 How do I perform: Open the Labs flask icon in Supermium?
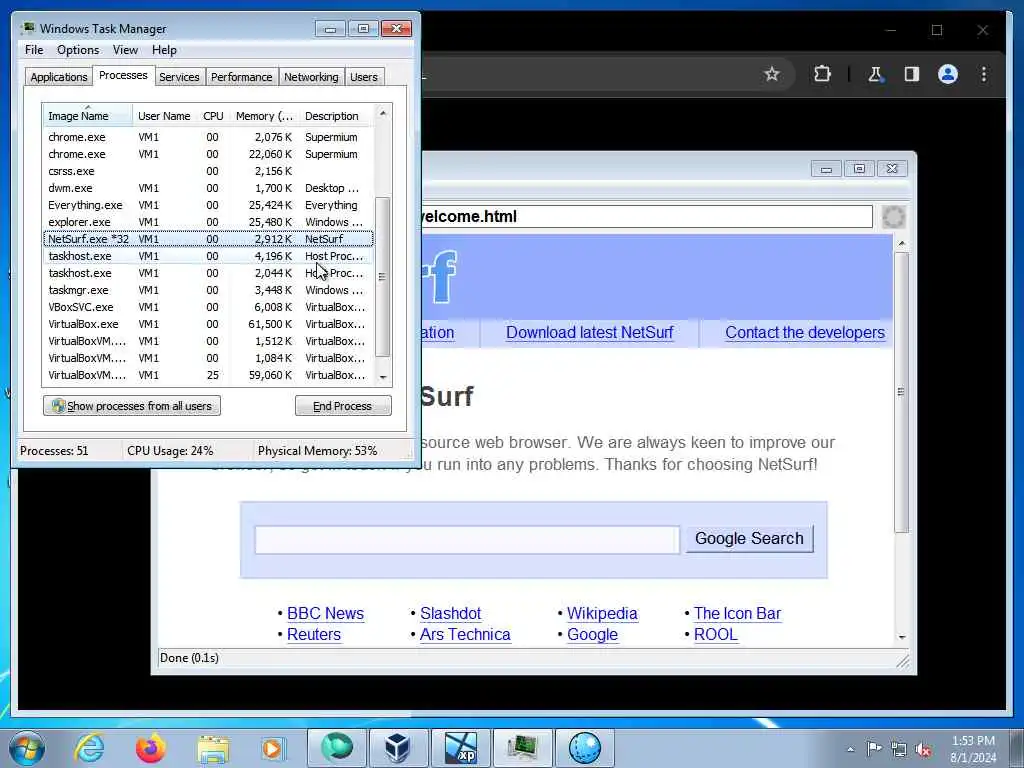pyautogui.click(x=875, y=74)
